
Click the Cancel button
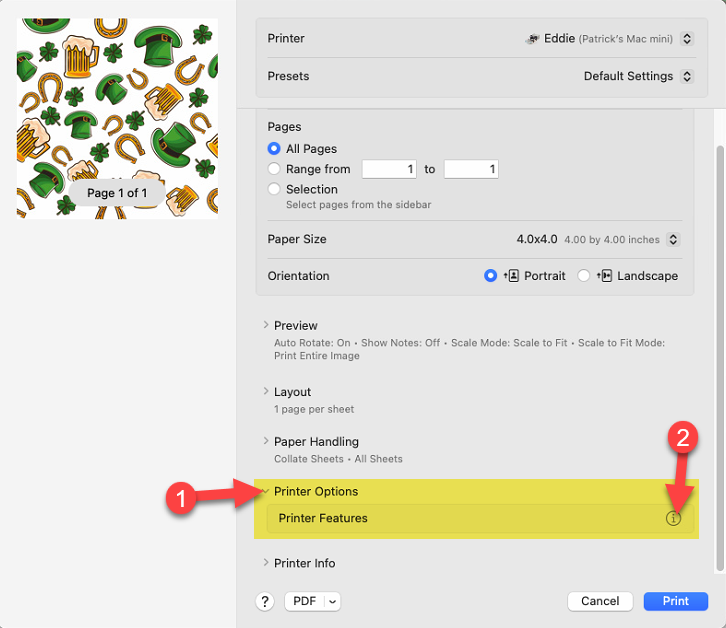pyautogui.click(x=600, y=601)
